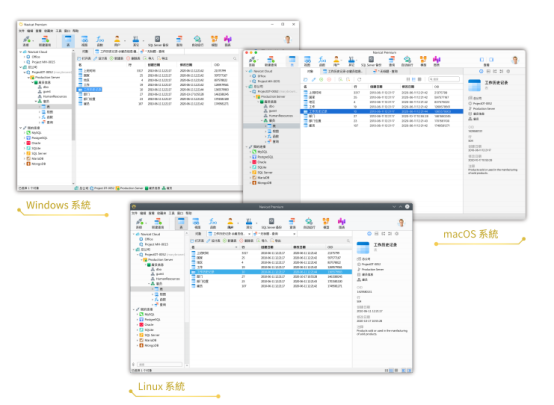Expand PostgreSQL connection in macOS window tree

[x=251, y=157]
